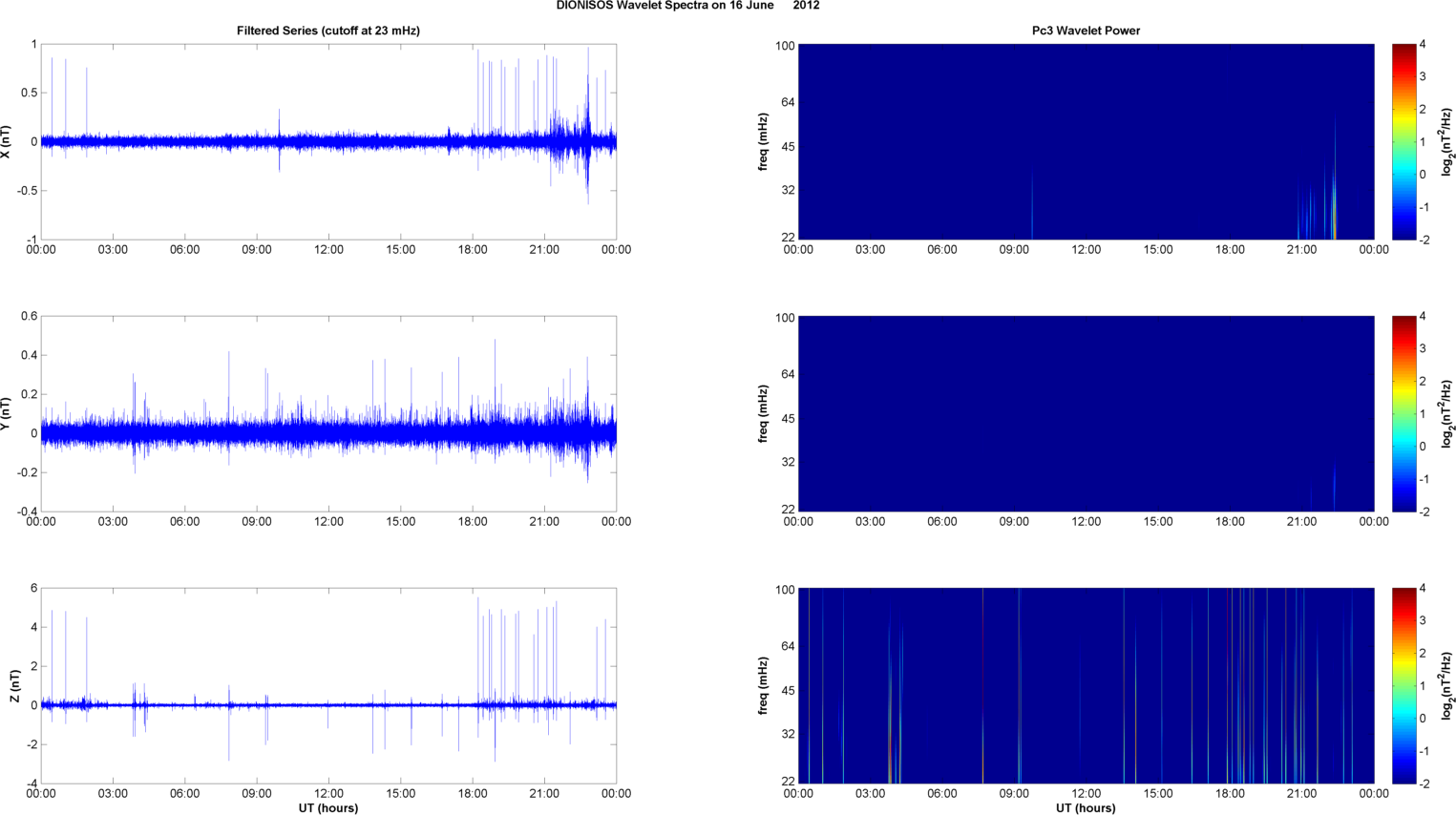Click the -1 tick on the X (nT) axis

coord(32,240)
